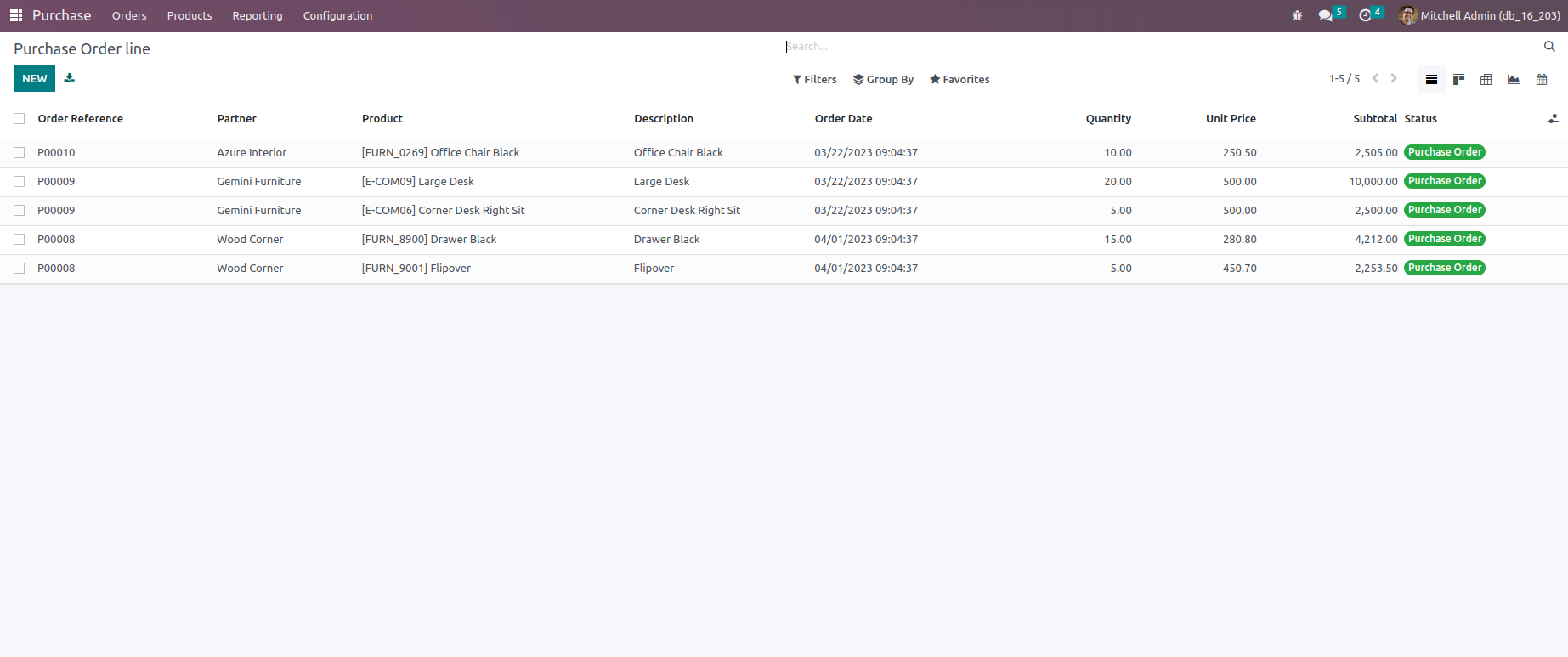Tick checkbox for Drawer Black row
The width and height of the screenshot is (1568, 657).
20,240
